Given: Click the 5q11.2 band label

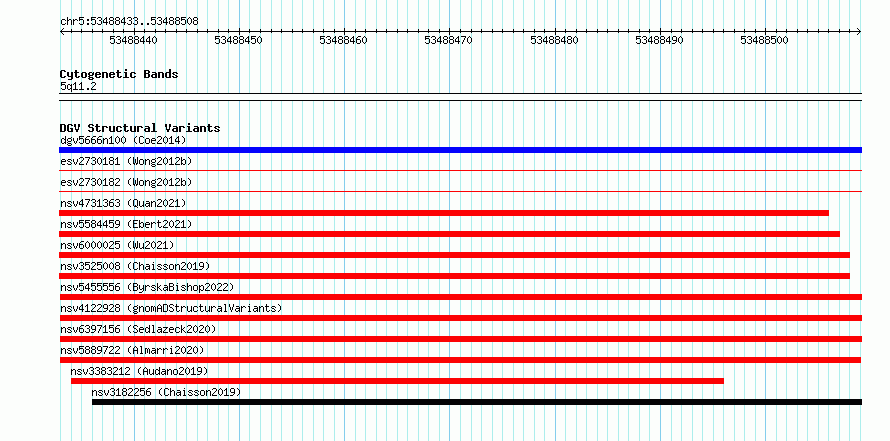Looking at the screenshot, I should tap(77, 86).
